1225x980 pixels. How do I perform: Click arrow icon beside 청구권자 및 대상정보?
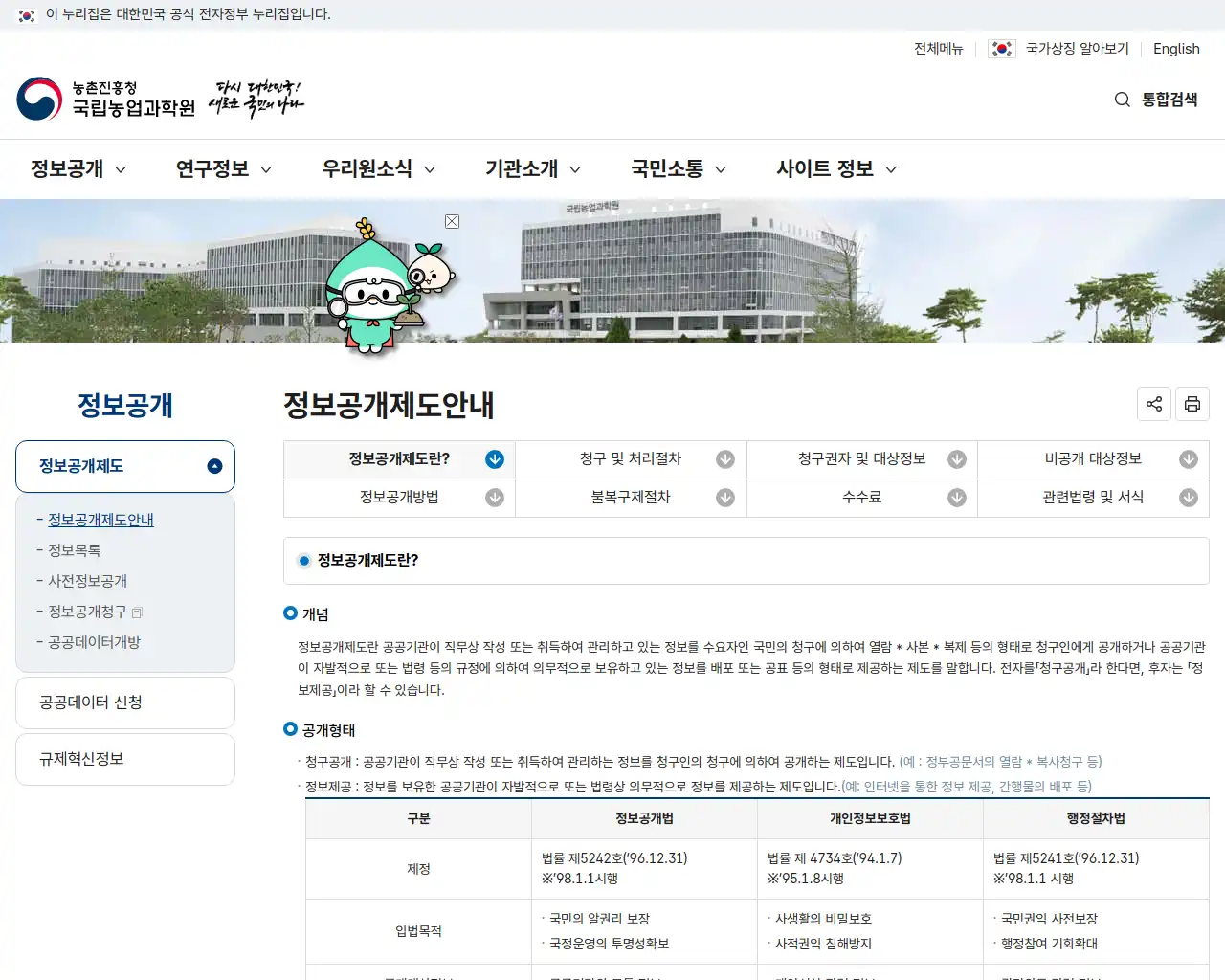tap(957, 459)
